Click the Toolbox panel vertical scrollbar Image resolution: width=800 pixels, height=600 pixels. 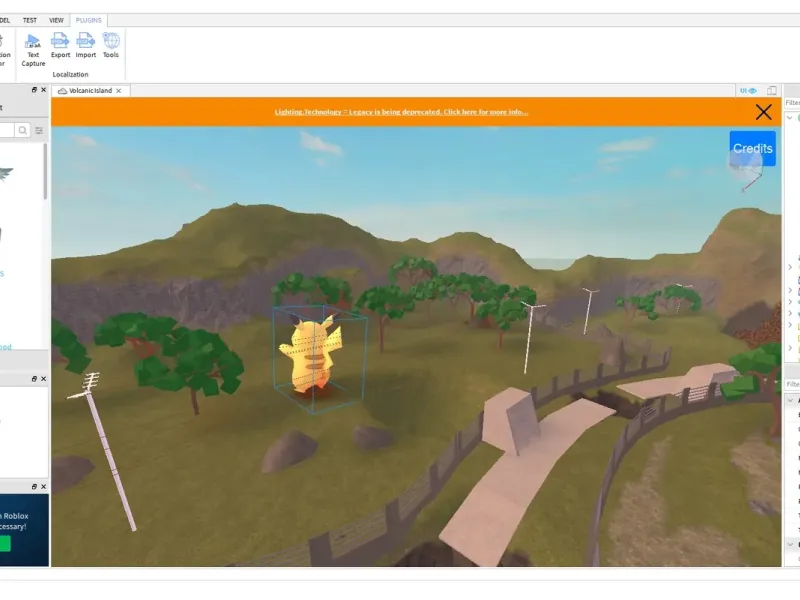[x=45, y=171]
